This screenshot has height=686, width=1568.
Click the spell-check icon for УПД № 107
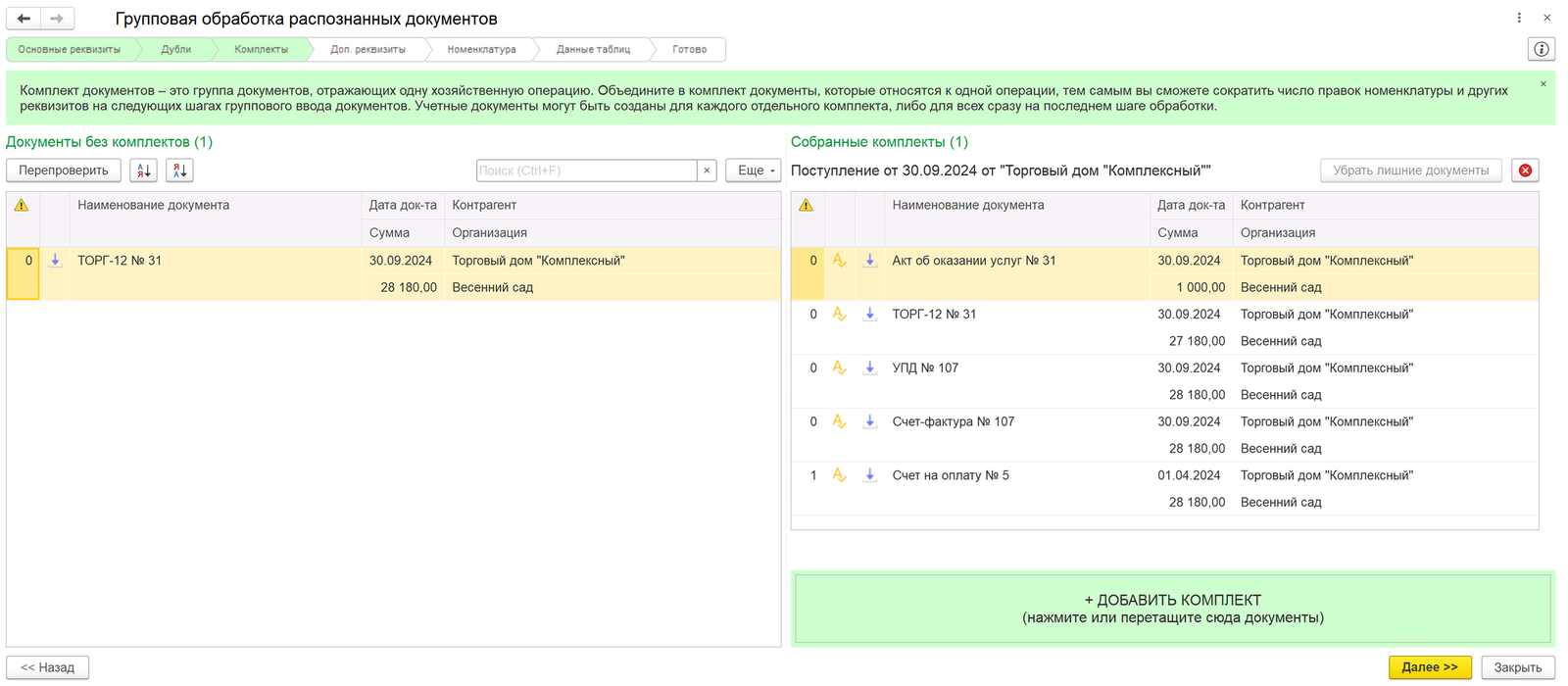(x=839, y=368)
